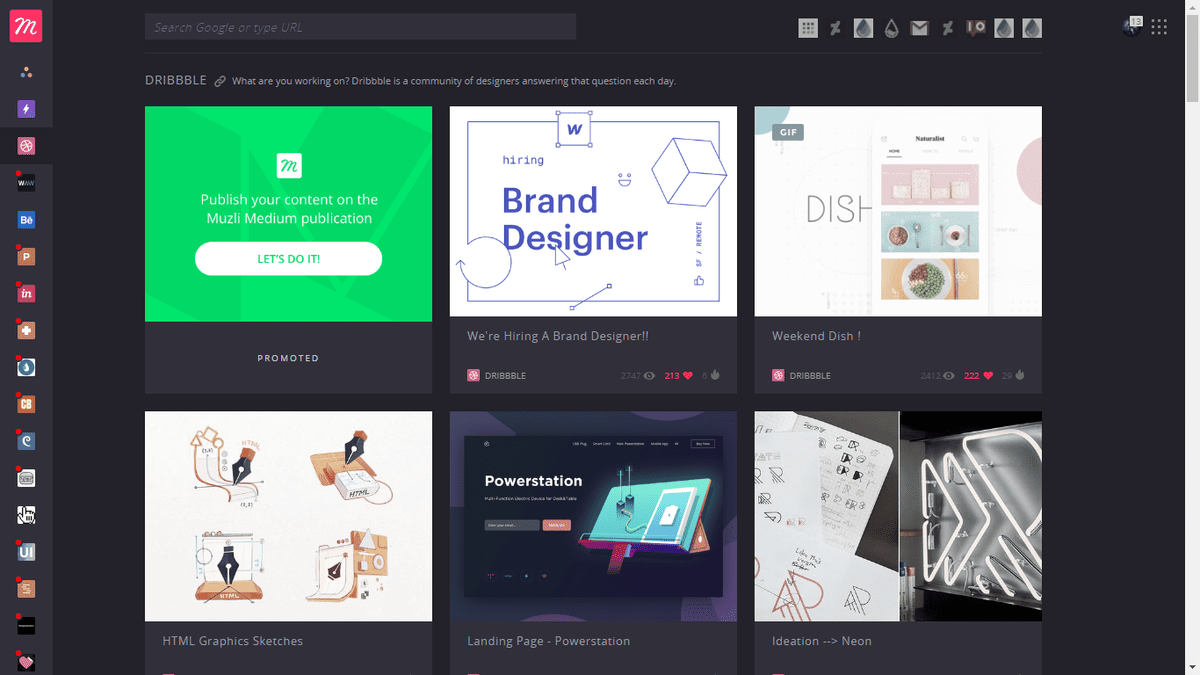Screen dimensions: 1200x675
Task: Open the brown document icon sidebar feed
Action: (x=26, y=589)
